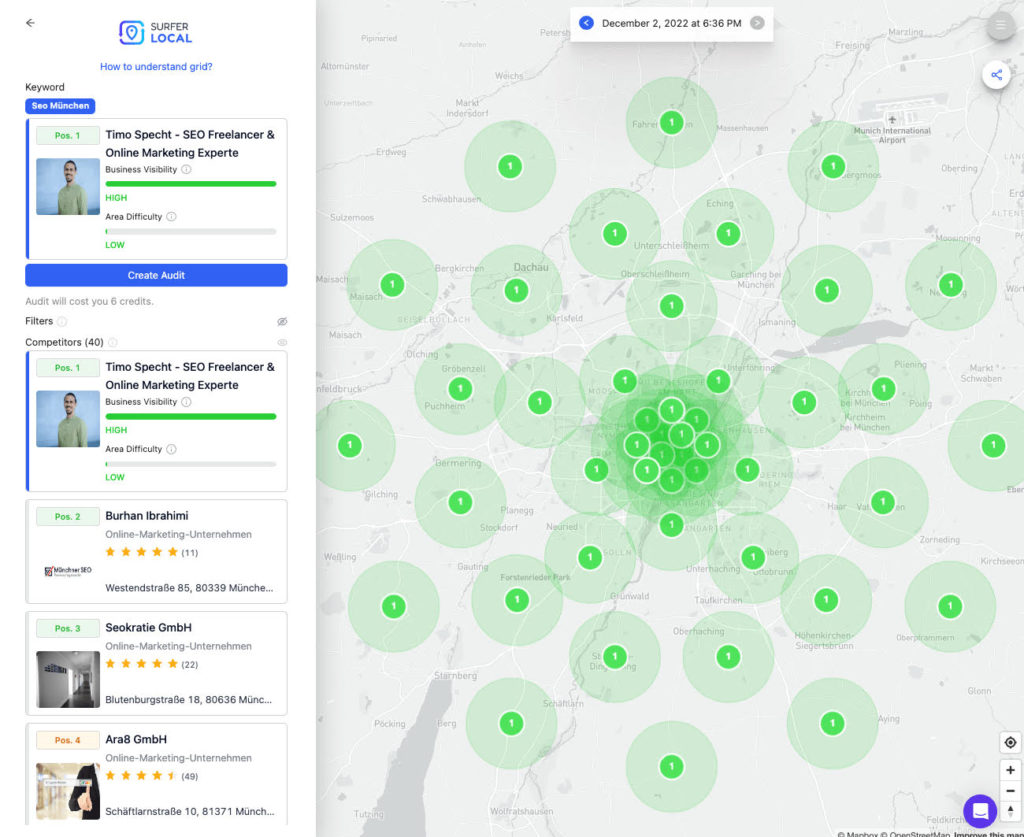Click the Ara8 GmbH thumbnail image
The width and height of the screenshot is (1024, 837).
point(68,791)
